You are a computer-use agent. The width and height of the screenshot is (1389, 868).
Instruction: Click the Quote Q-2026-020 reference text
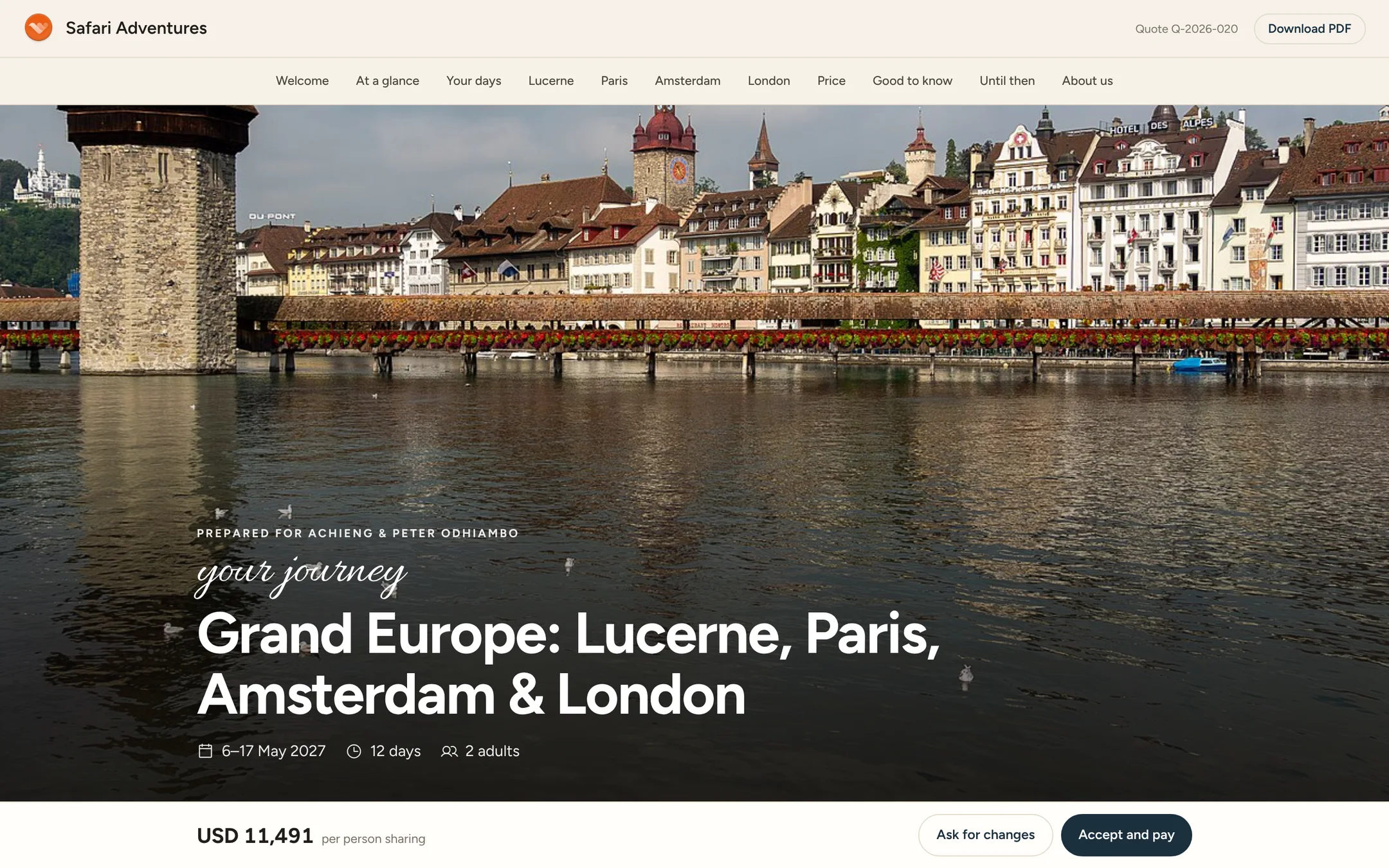pos(1186,29)
